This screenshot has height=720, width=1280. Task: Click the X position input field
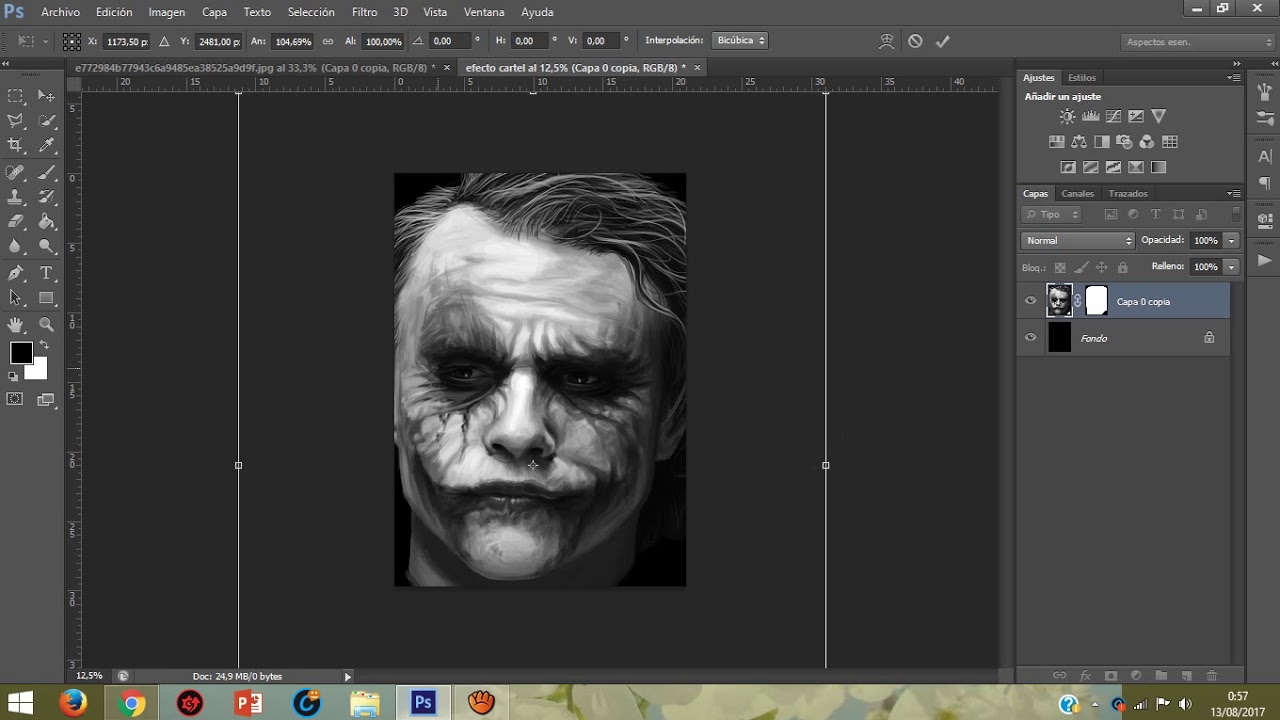point(126,41)
